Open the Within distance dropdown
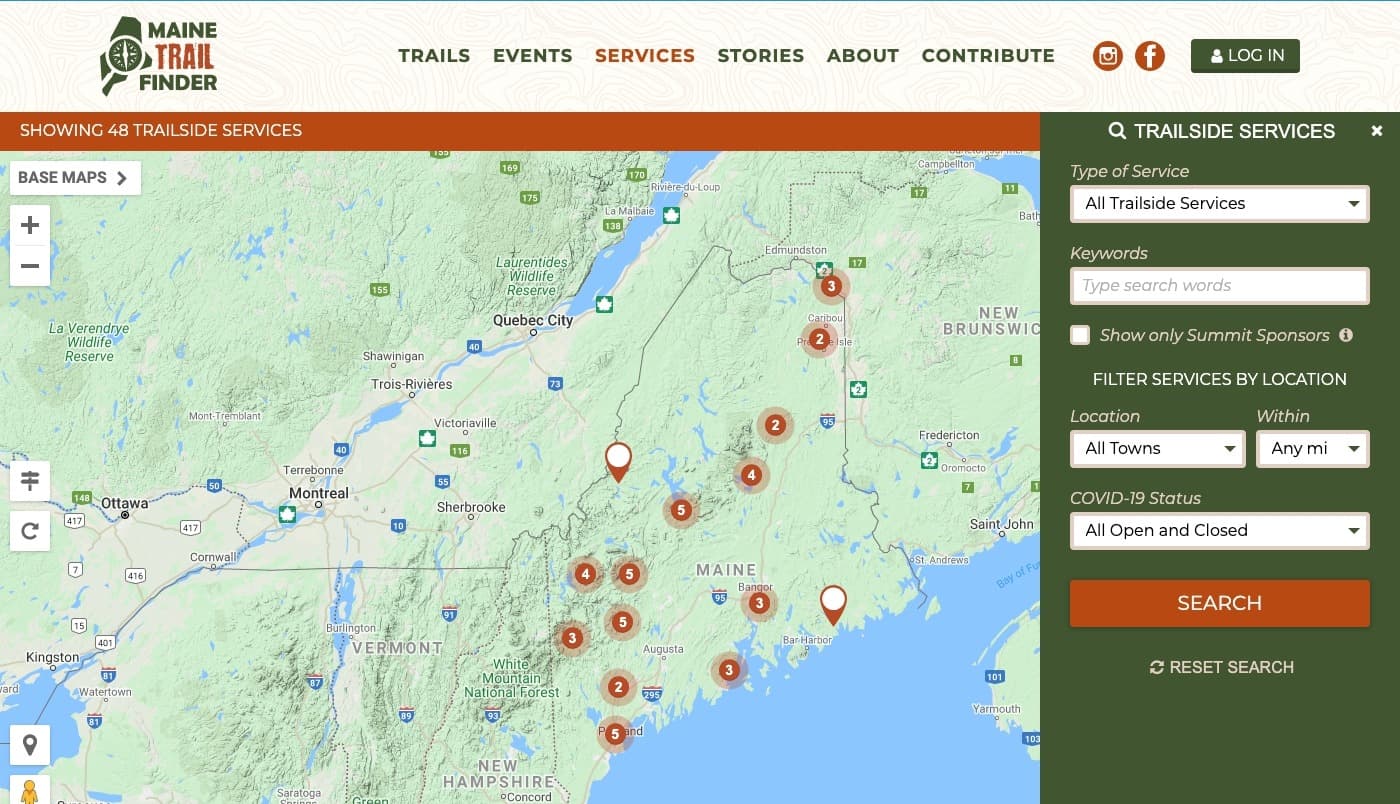This screenshot has width=1400, height=804. [x=1312, y=448]
